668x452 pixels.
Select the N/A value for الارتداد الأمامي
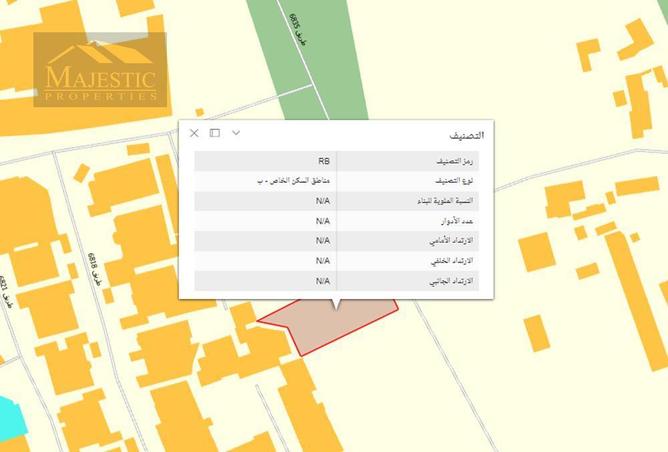(323, 241)
